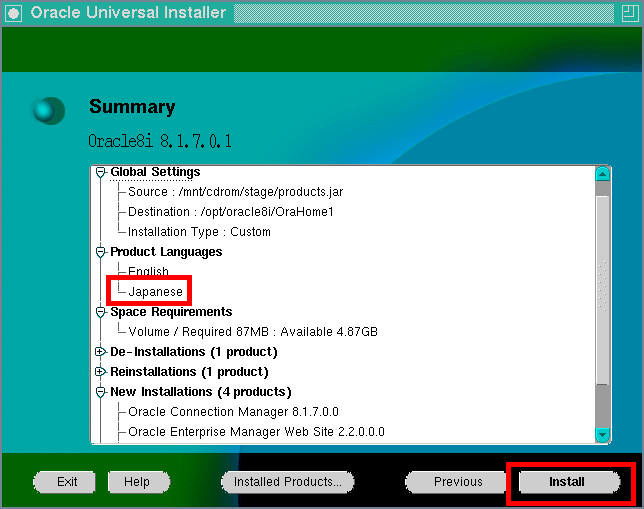Viewport: 644px width, 509px height.
Task: Select Reinstallations (1 product) label
Action: pos(189,372)
